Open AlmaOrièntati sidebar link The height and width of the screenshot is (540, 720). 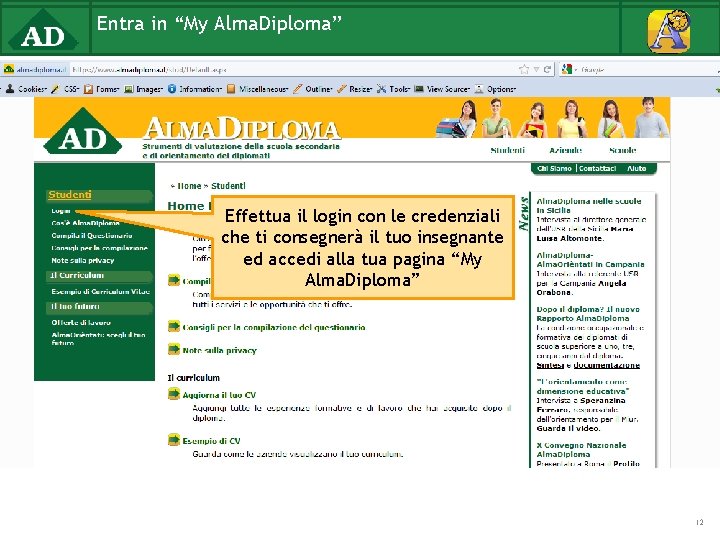tap(98, 338)
